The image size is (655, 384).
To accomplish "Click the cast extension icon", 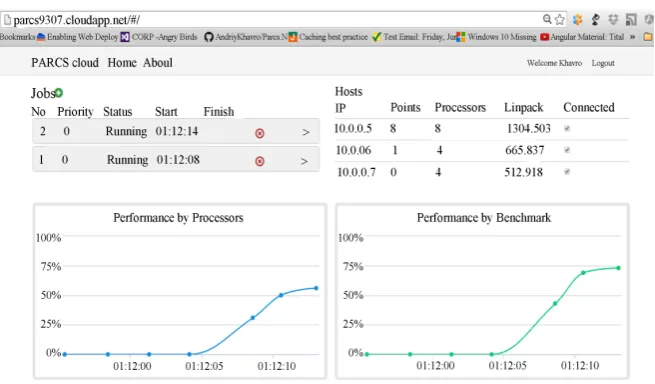I will click(x=631, y=19).
